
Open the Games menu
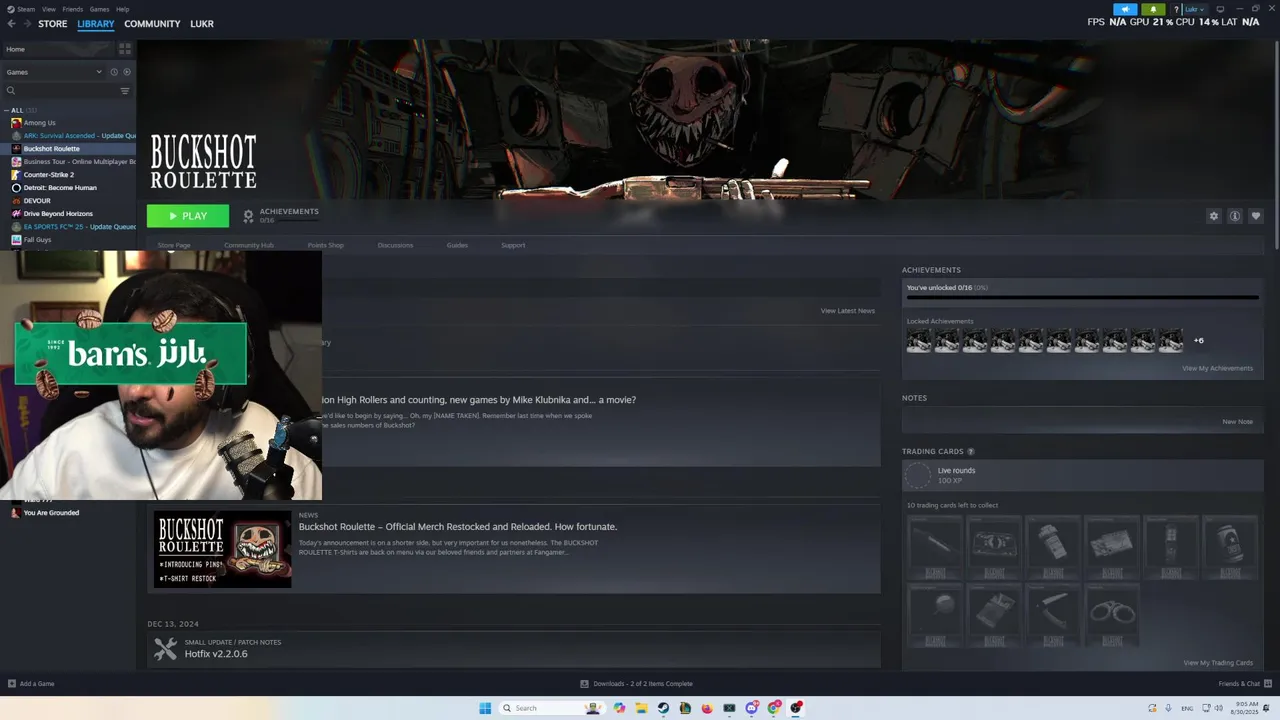99,9
